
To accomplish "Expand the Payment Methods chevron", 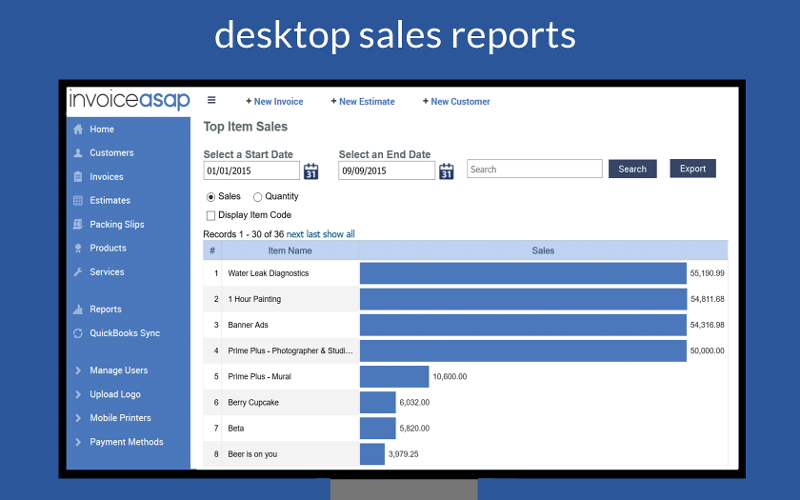I will click(78, 442).
